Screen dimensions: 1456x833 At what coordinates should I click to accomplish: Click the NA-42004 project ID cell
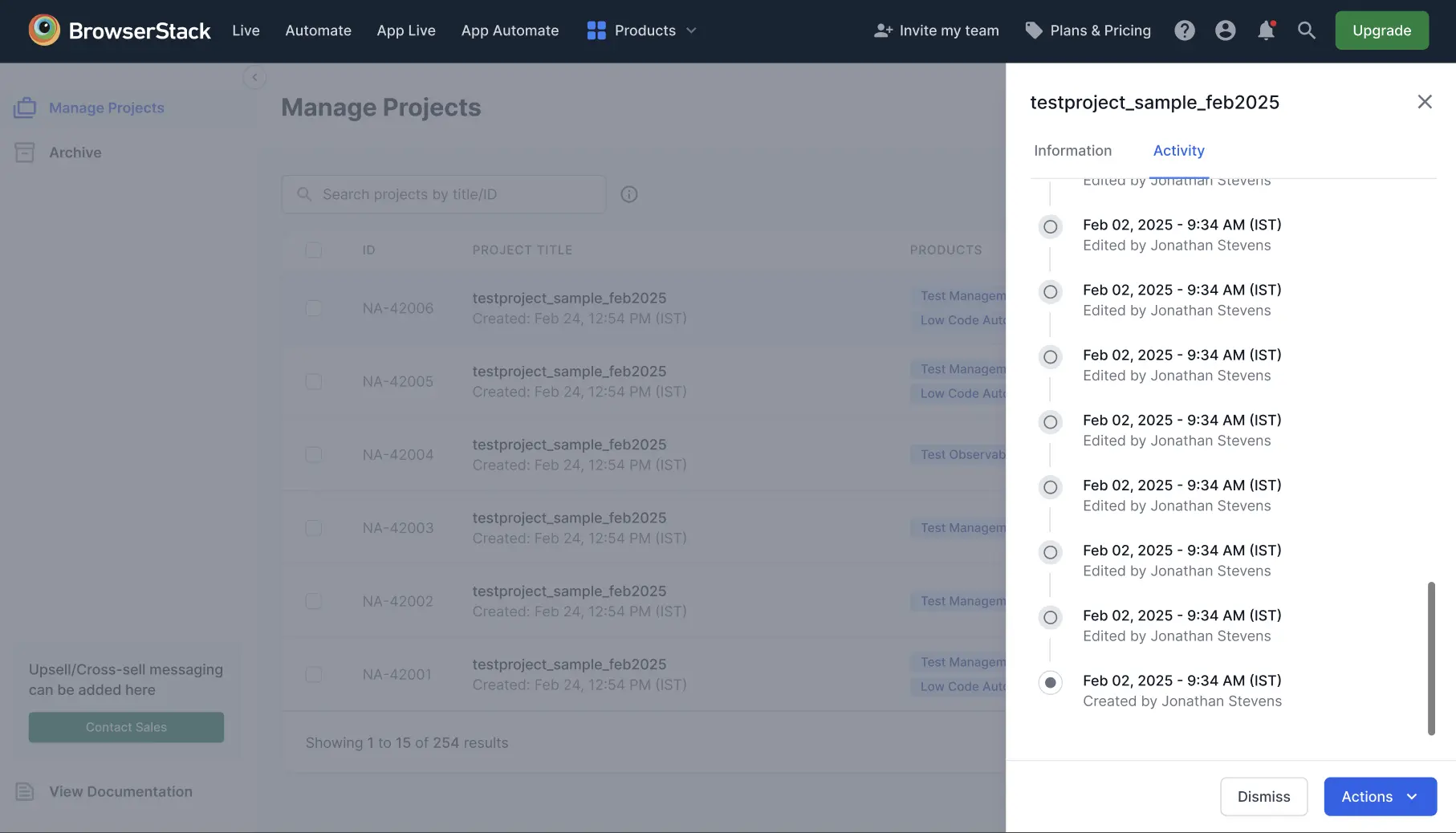397,454
